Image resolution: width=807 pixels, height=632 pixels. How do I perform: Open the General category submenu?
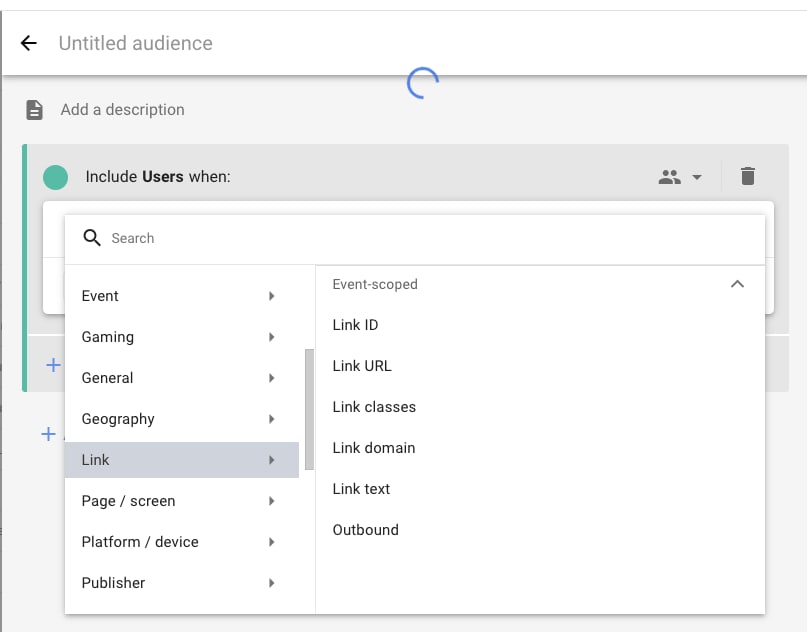point(180,378)
